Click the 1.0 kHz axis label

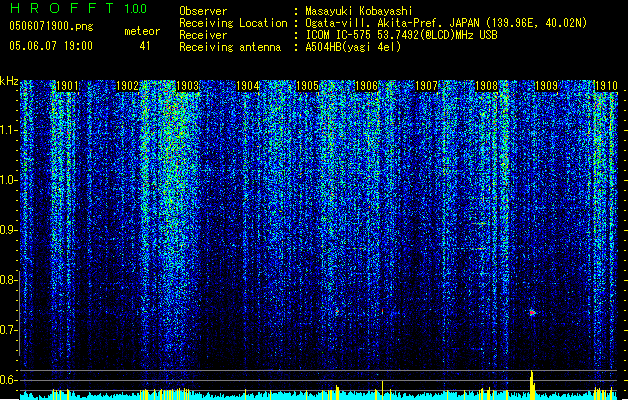(x=8, y=180)
